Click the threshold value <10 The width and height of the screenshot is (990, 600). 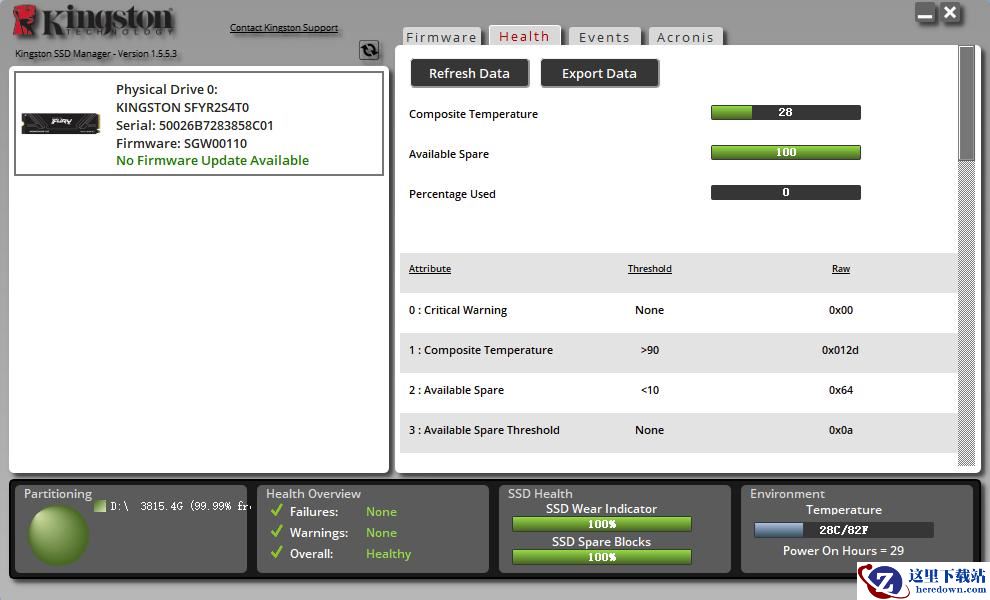(650, 390)
